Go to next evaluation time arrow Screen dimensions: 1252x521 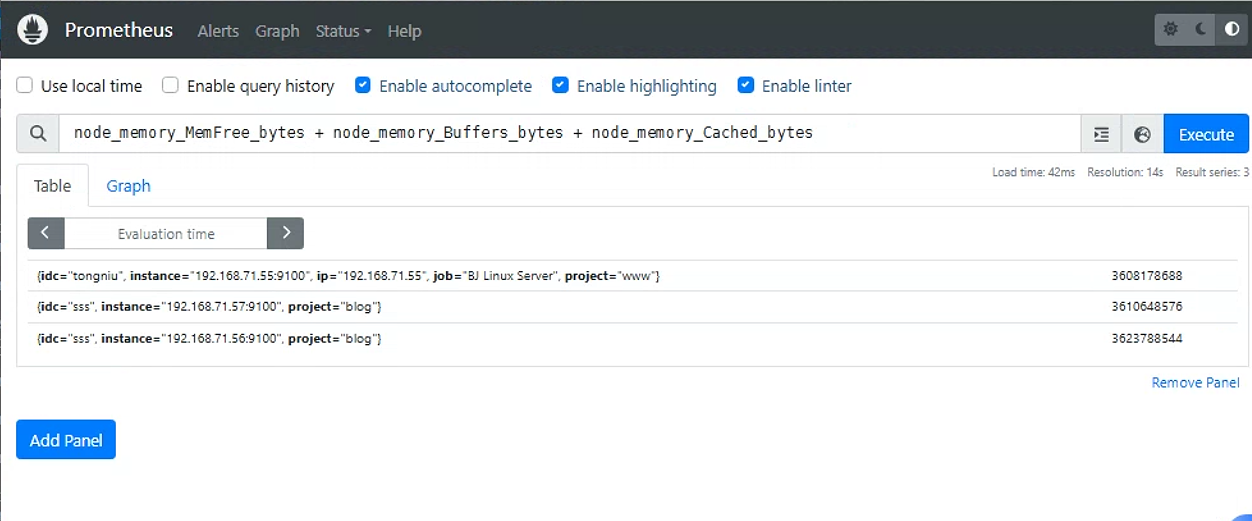click(286, 233)
